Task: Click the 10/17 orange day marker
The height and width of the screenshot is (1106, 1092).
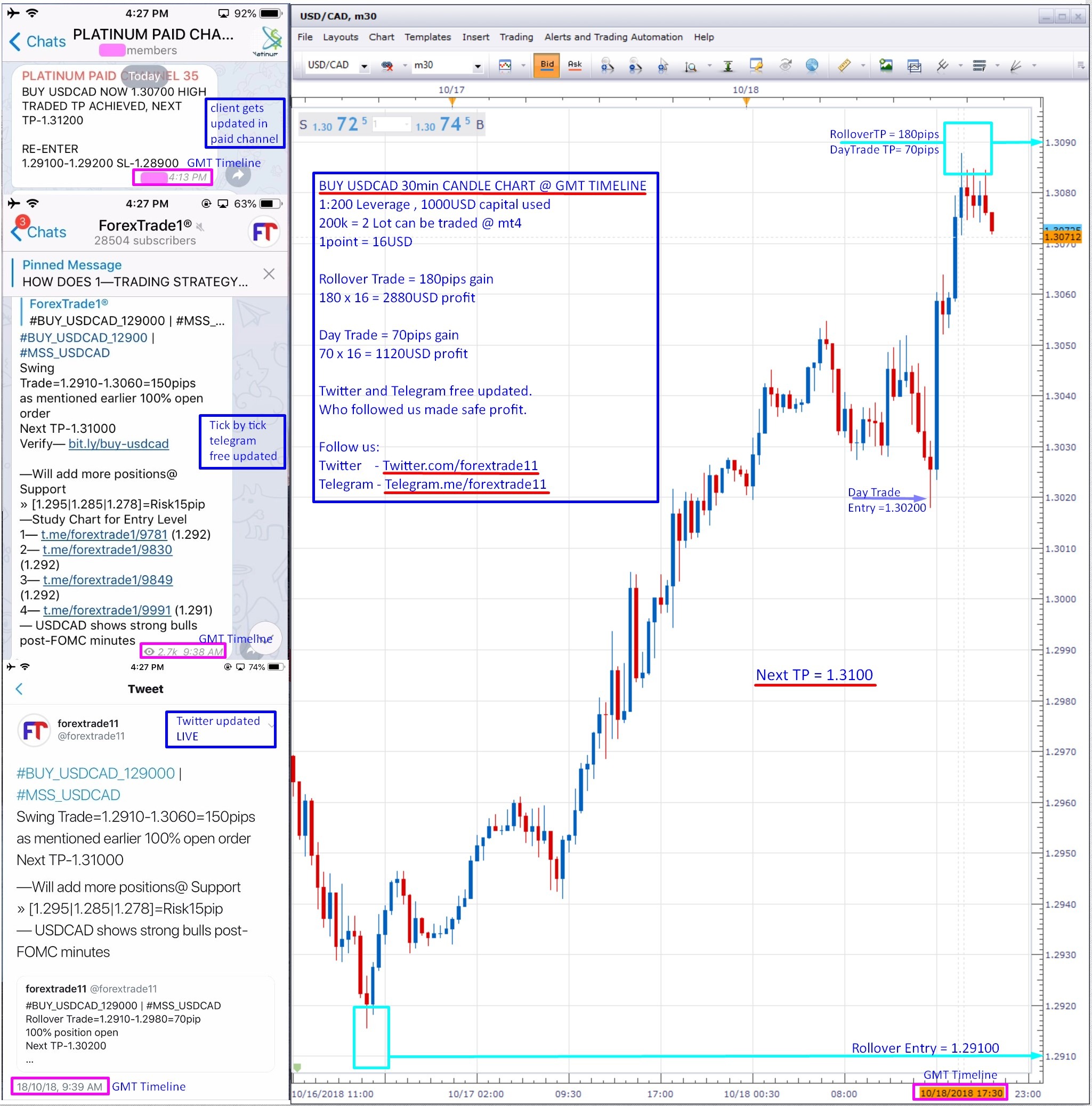Action: 452,102
